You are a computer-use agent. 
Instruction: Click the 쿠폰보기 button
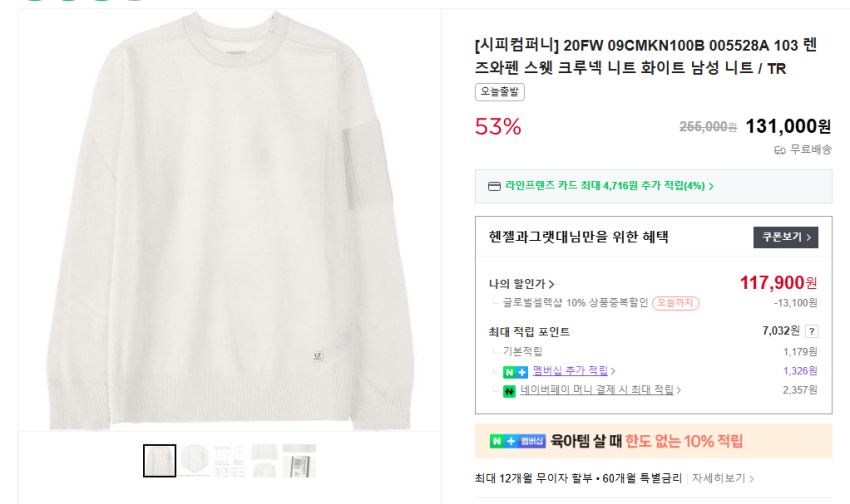[x=785, y=237]
